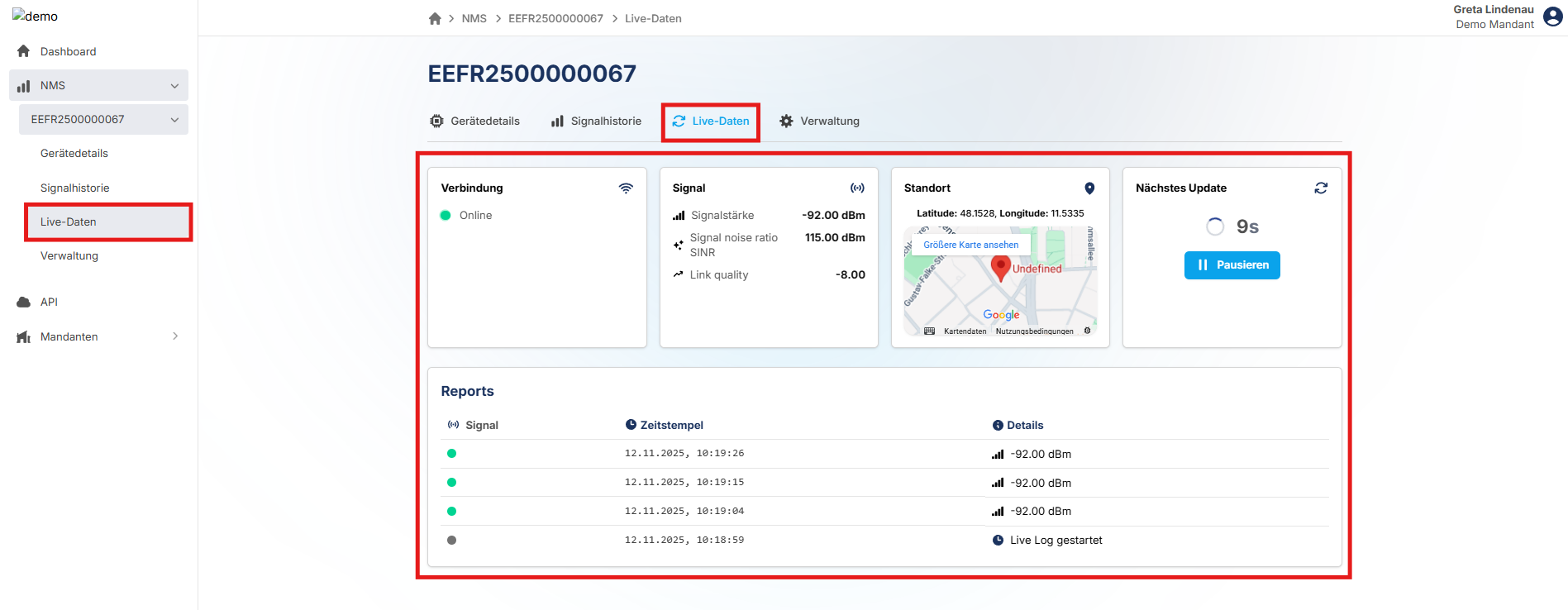
Task: Click the broadcast icon in Signal card
Action: click(x=857, y=188)
